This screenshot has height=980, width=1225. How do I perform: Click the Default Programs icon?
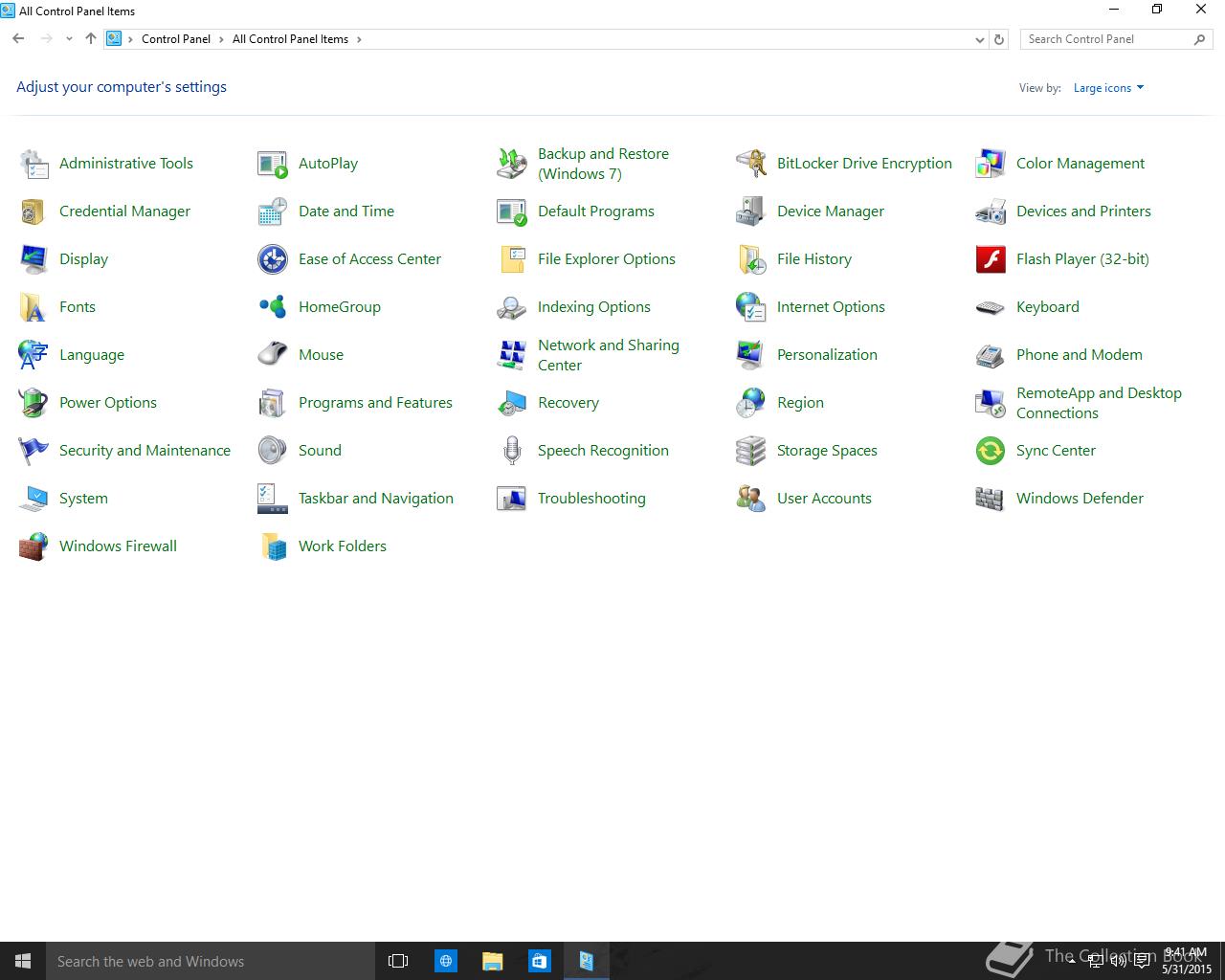pyautogui.click(x=512, y=212)
